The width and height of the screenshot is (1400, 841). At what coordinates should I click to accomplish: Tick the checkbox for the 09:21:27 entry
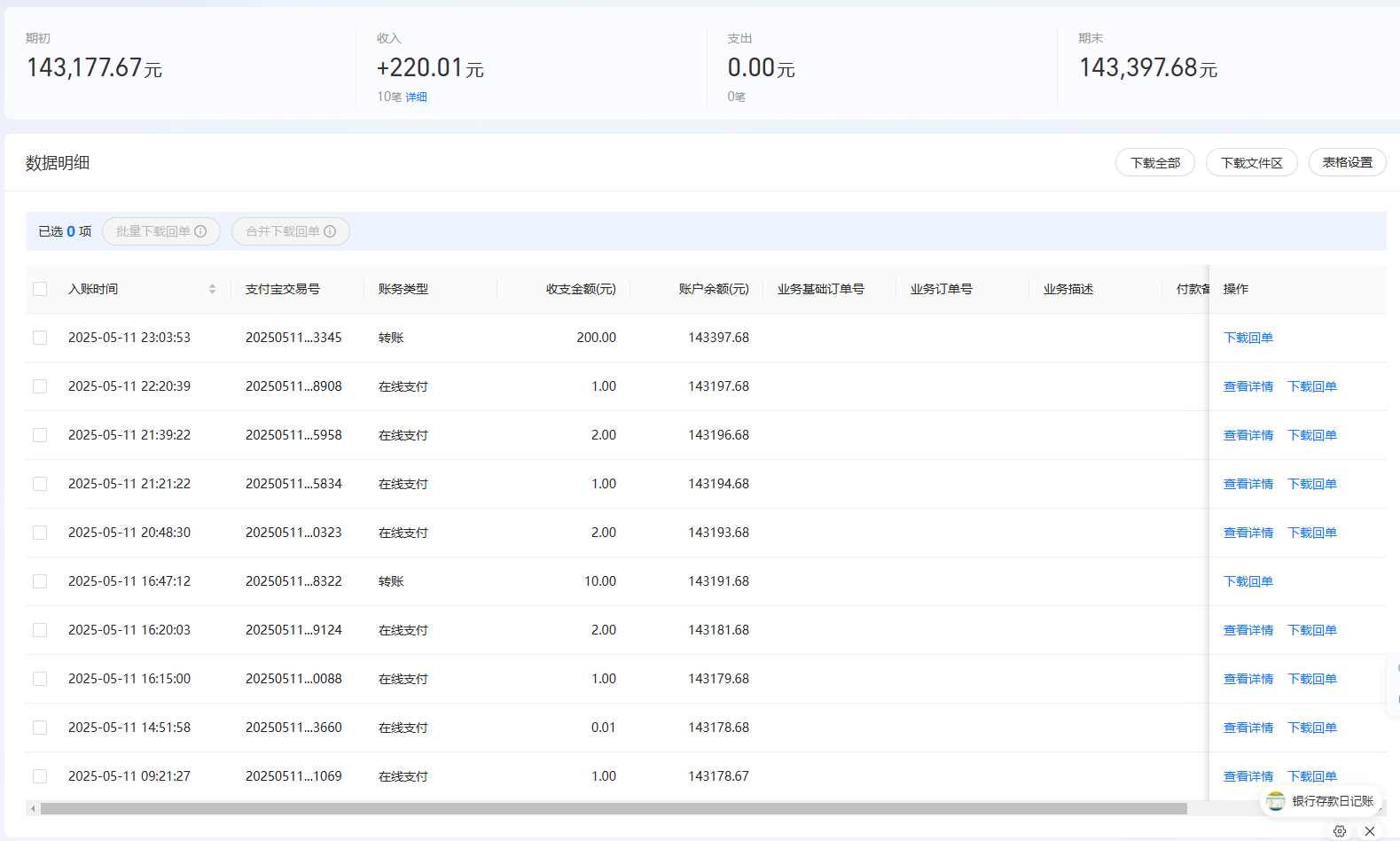tap(40, 776)
